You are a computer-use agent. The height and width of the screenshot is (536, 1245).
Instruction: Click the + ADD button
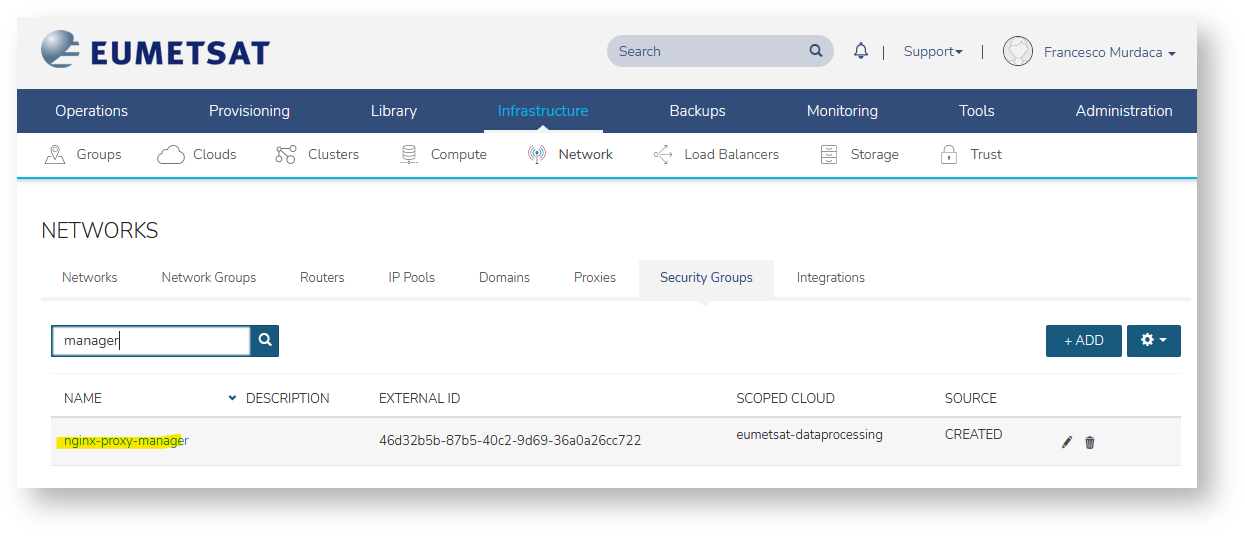click(x=1083, y=341)
